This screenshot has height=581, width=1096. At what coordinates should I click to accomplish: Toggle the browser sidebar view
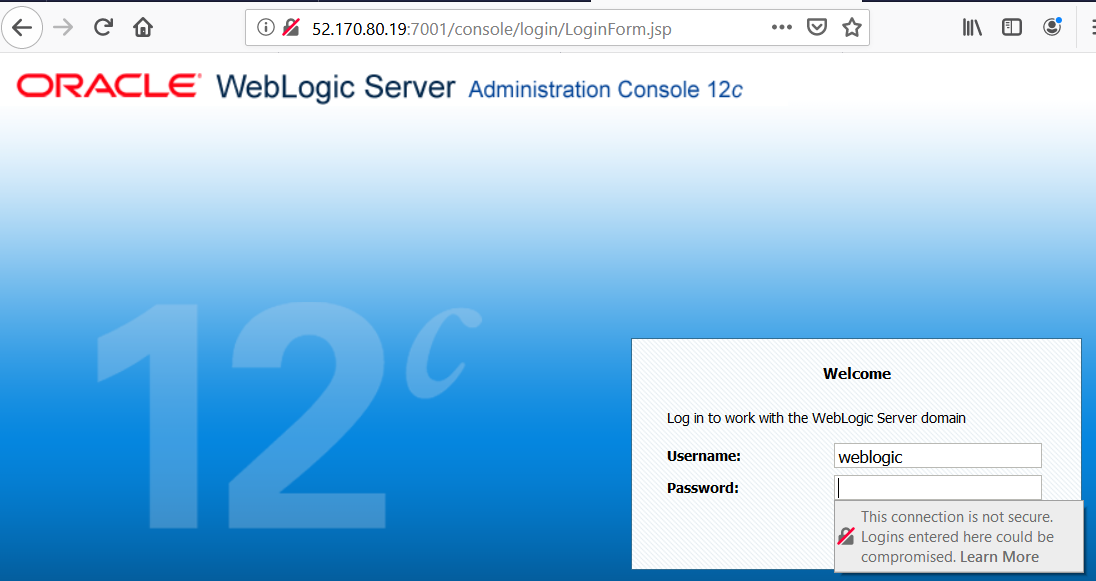click(1011, 28)
